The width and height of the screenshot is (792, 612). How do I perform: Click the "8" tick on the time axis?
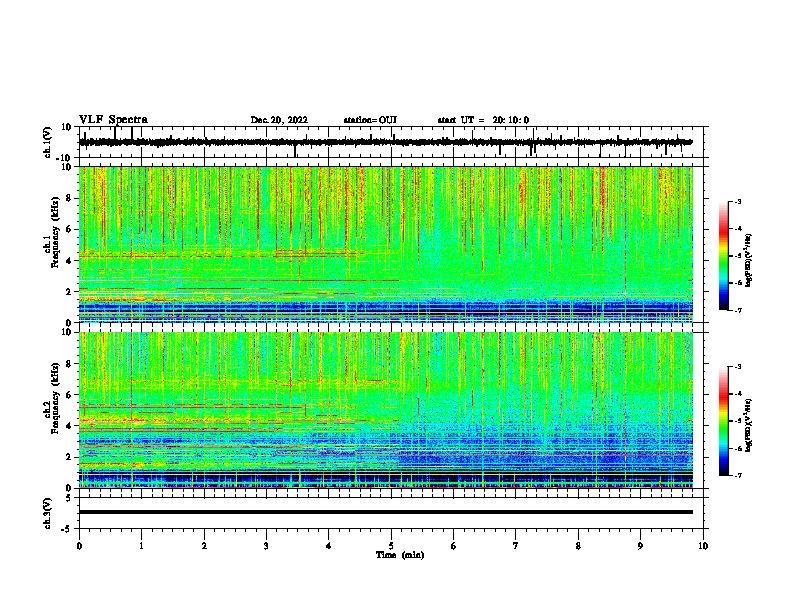(x=578, y=546)
